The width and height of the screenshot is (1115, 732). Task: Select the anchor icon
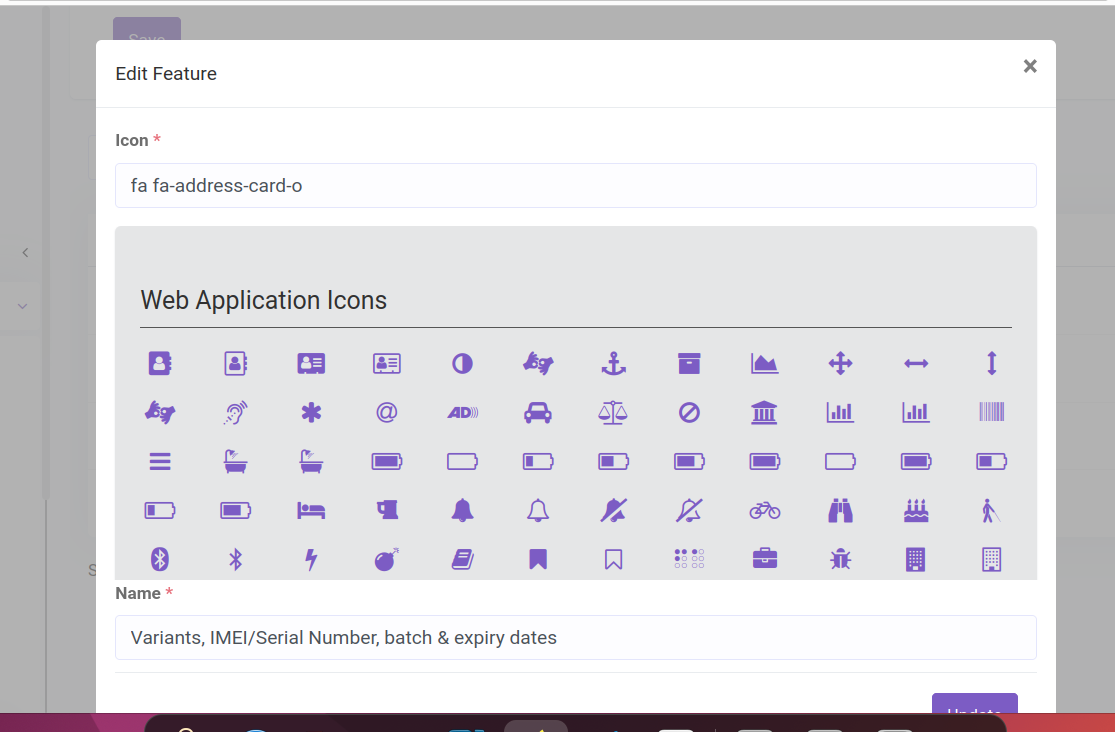click(613, 364)
